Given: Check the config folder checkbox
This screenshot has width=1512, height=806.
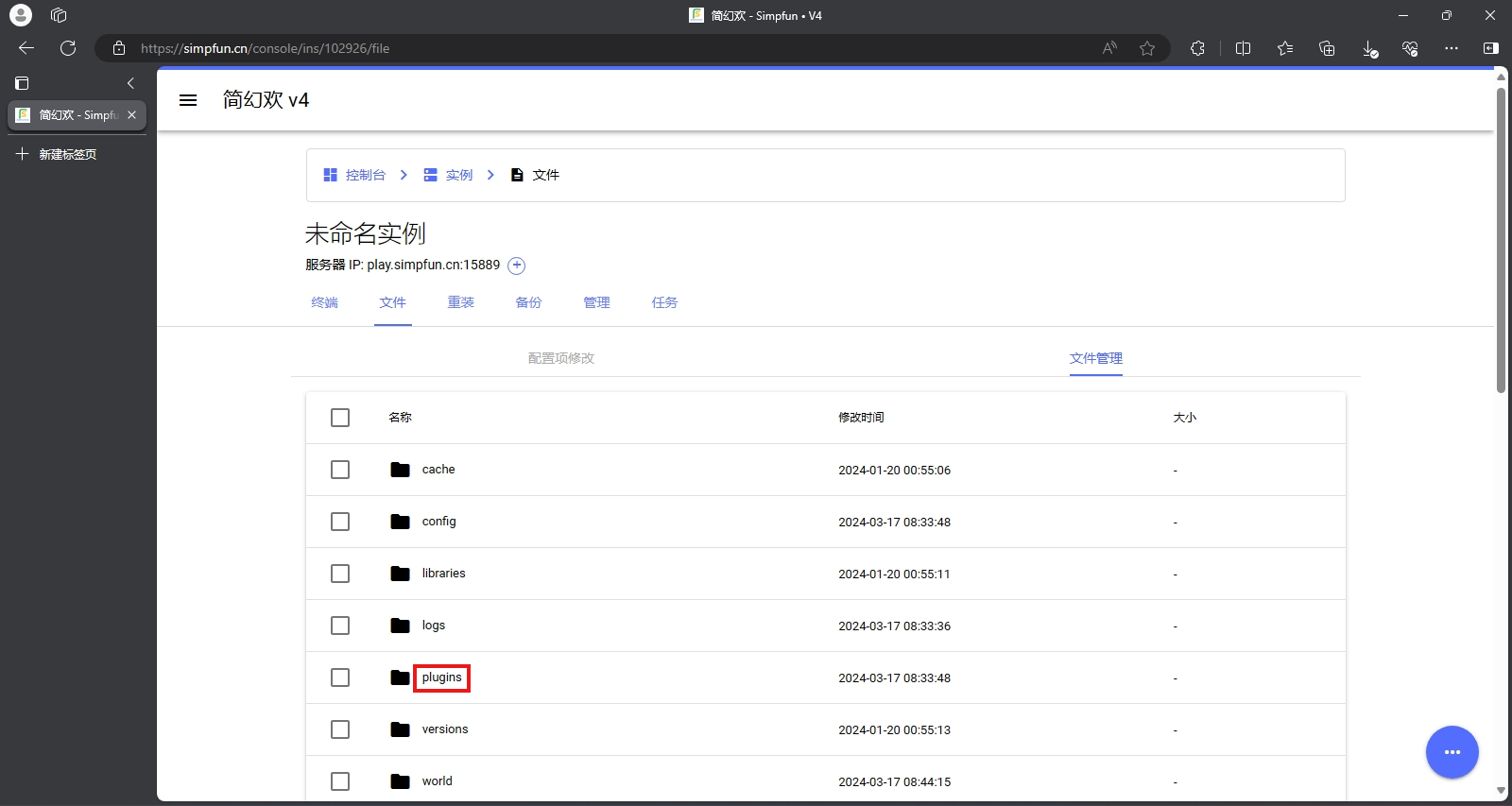Looking at the screenshot, I should pos(340,522).
